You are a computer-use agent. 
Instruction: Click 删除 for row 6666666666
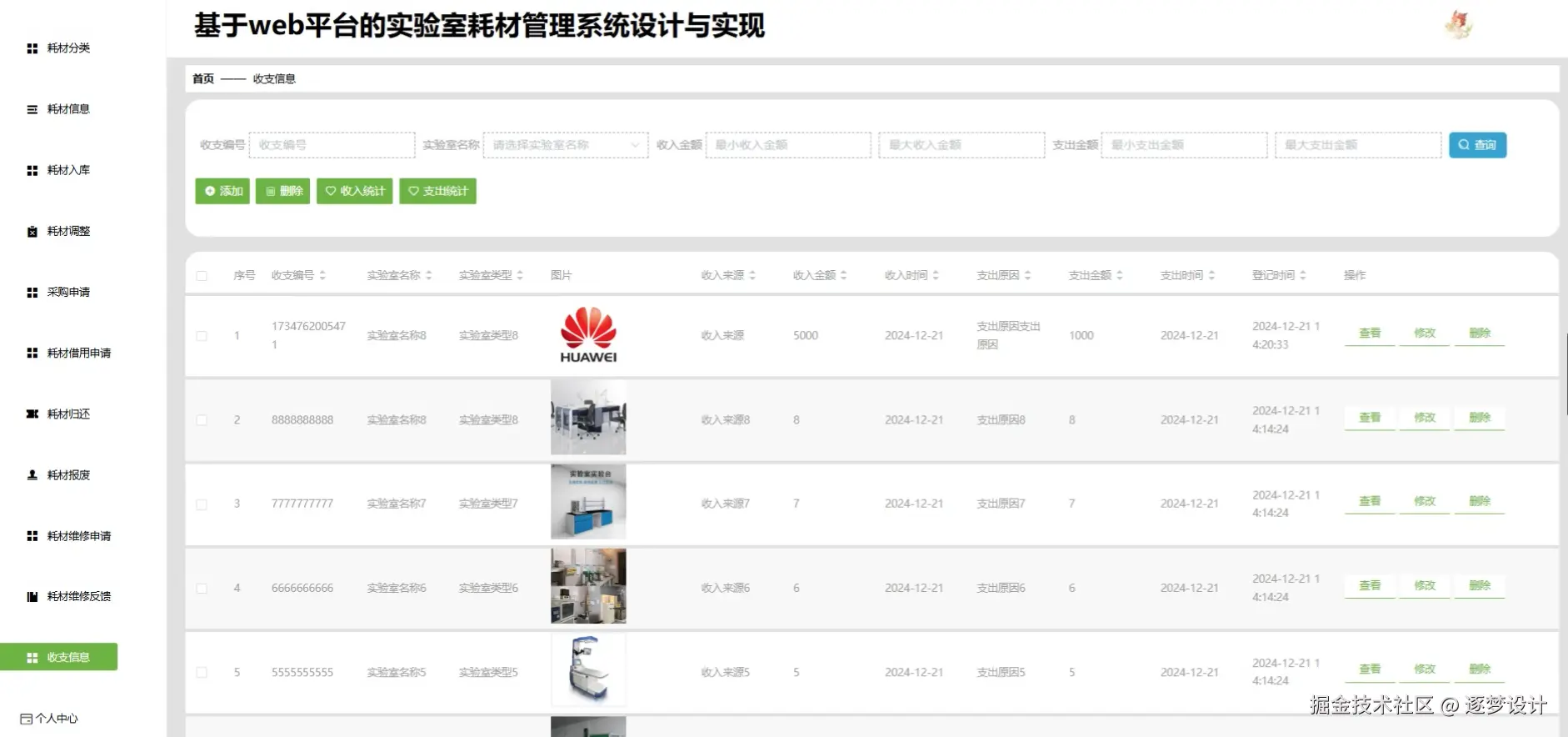[x=1480, y=586]
